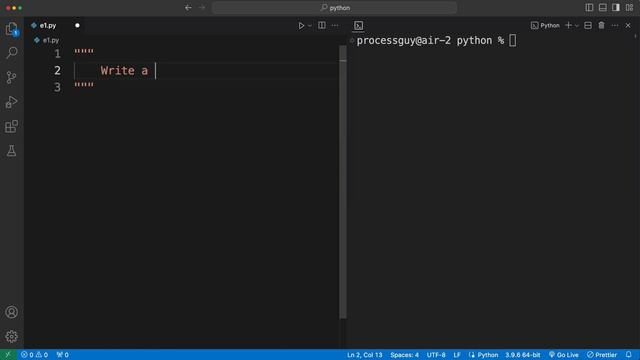Viewport: 640px width, 360px height.
Task: Create a new terminal with plus
Action: (x=568, y=25)
